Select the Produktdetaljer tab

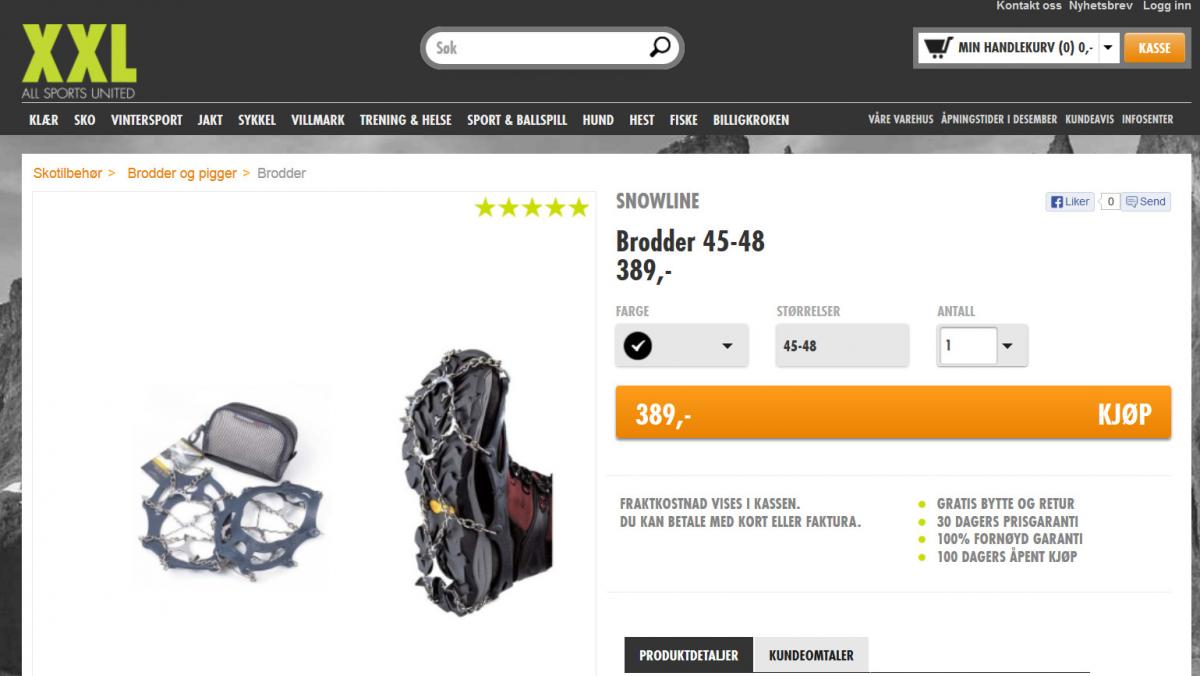tap(688, 655)
